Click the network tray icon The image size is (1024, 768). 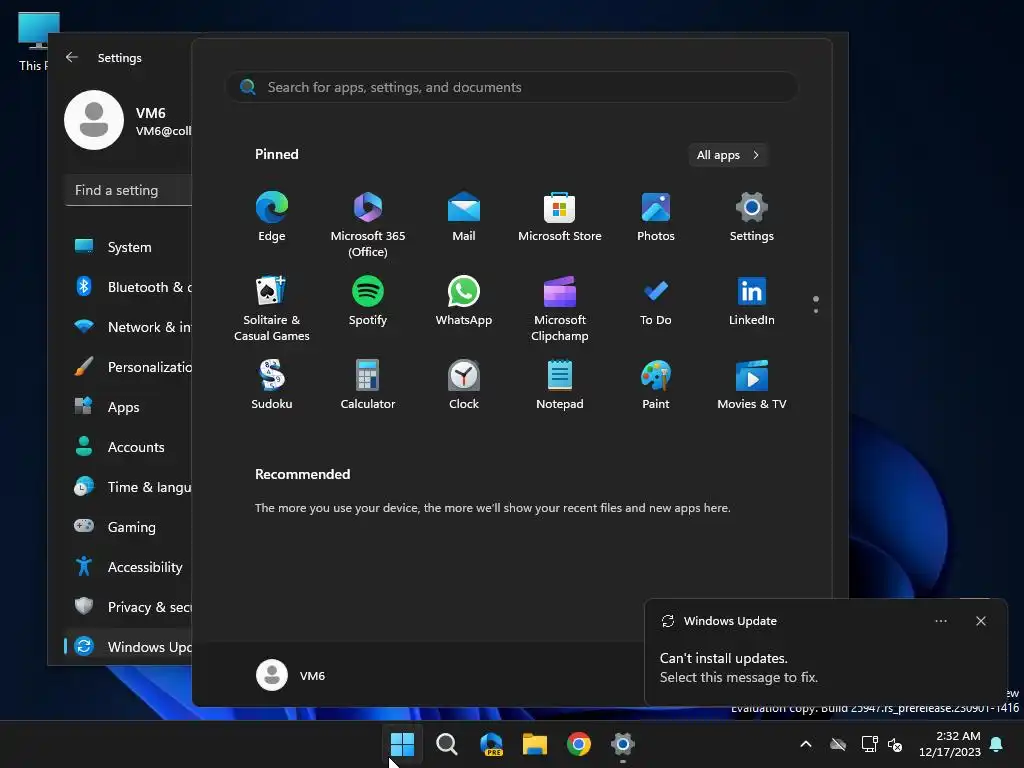869,744
